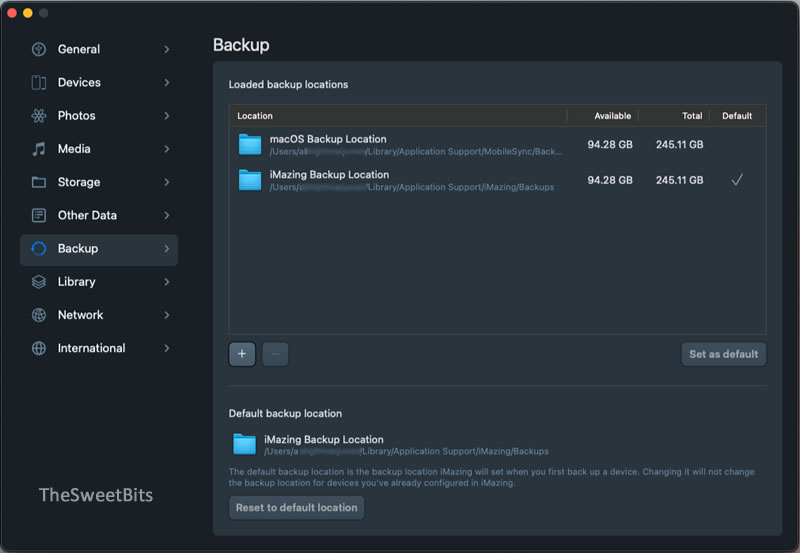Viewport: 800px width, 553px height.
Task: Open the Network preferences label
Action: click(x=80, y=315)
